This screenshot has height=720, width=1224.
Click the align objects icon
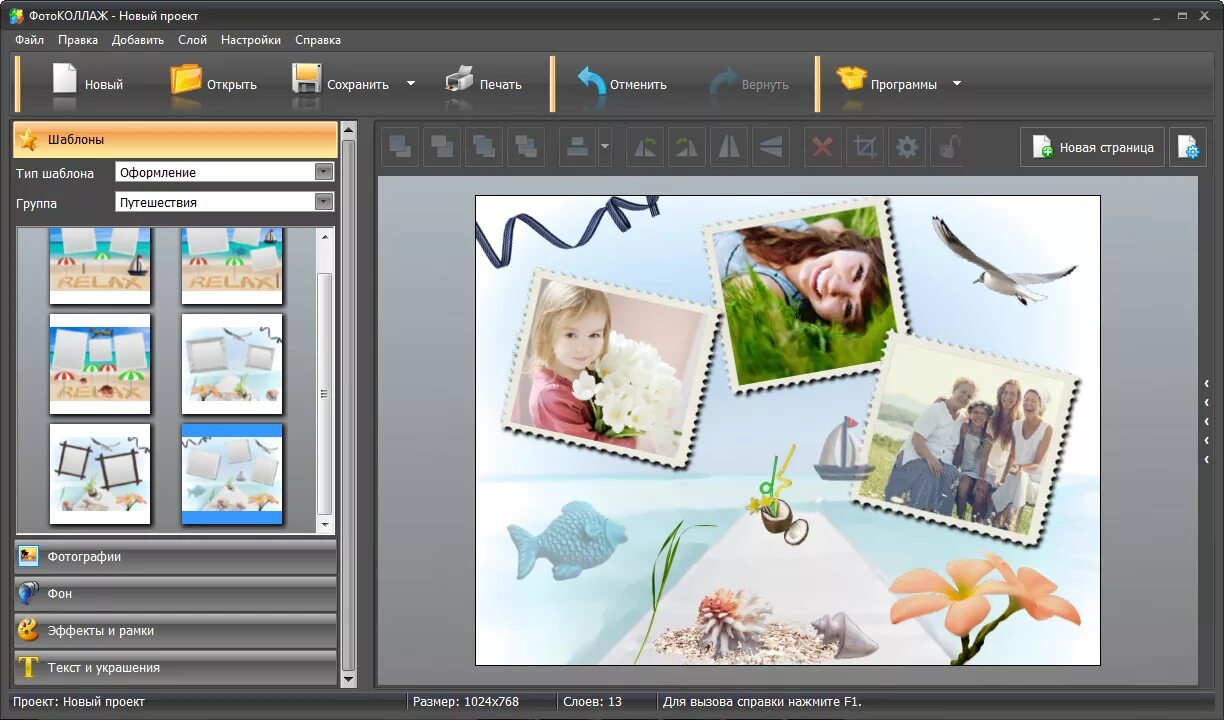point(577,147)
